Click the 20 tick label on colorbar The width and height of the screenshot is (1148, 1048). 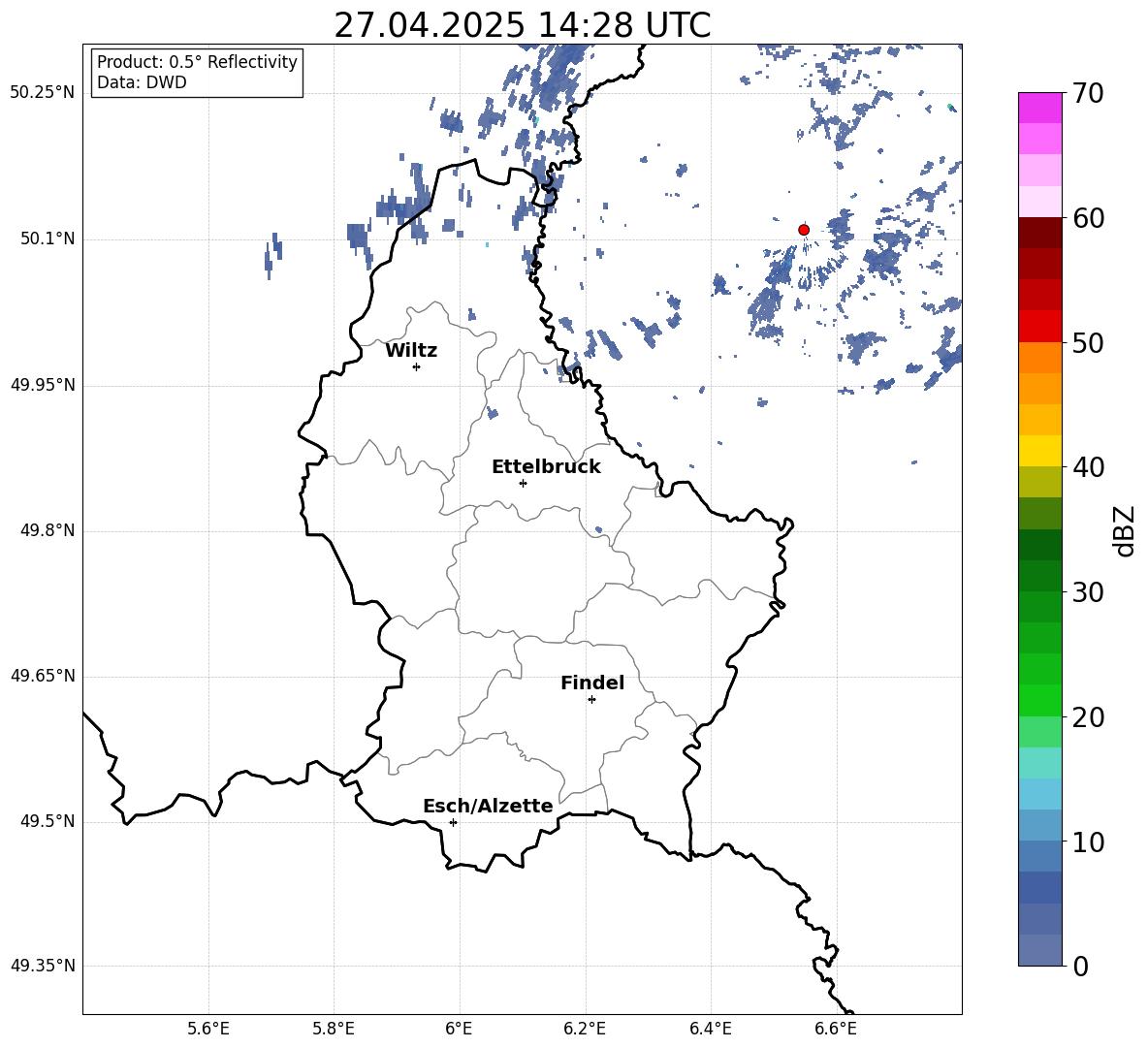point(1088,717)
